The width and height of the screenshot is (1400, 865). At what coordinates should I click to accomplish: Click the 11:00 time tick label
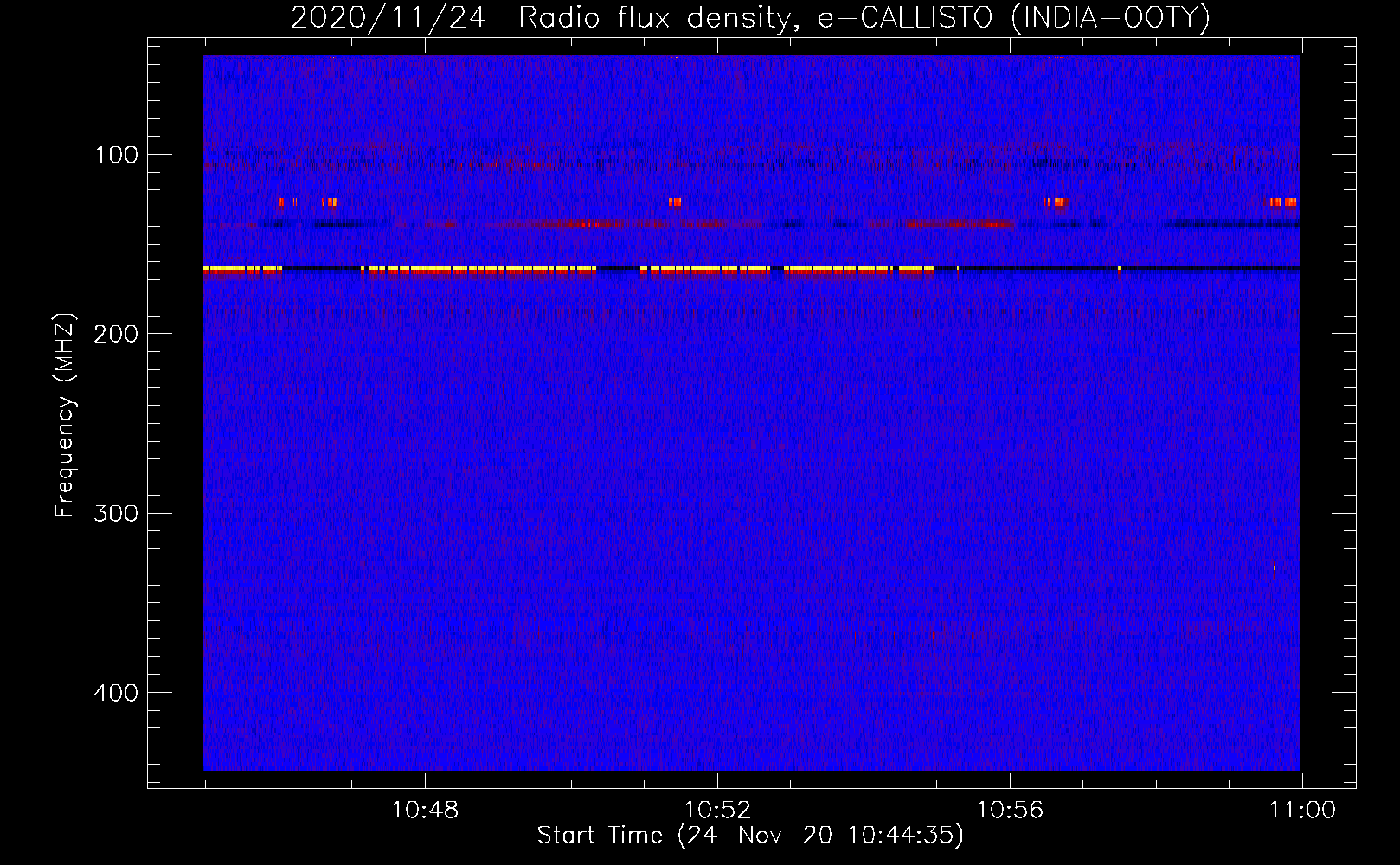coord(1302,811)
